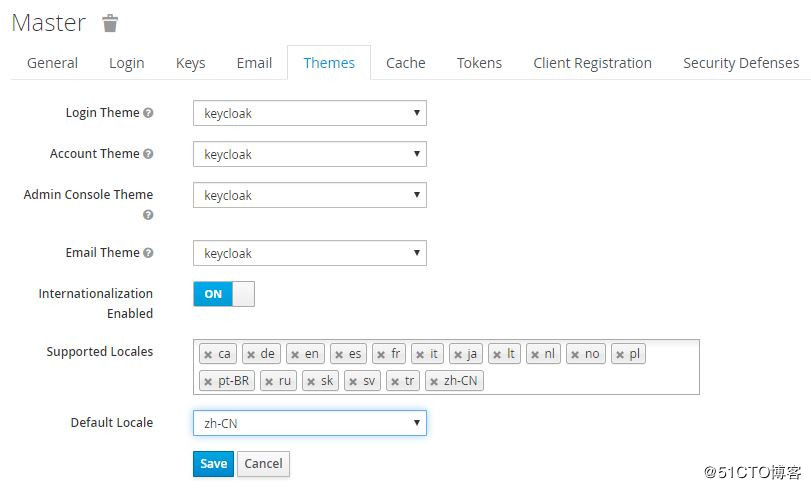
Task: Click empty area in Supported Locales field
Action: coord(590,380)
